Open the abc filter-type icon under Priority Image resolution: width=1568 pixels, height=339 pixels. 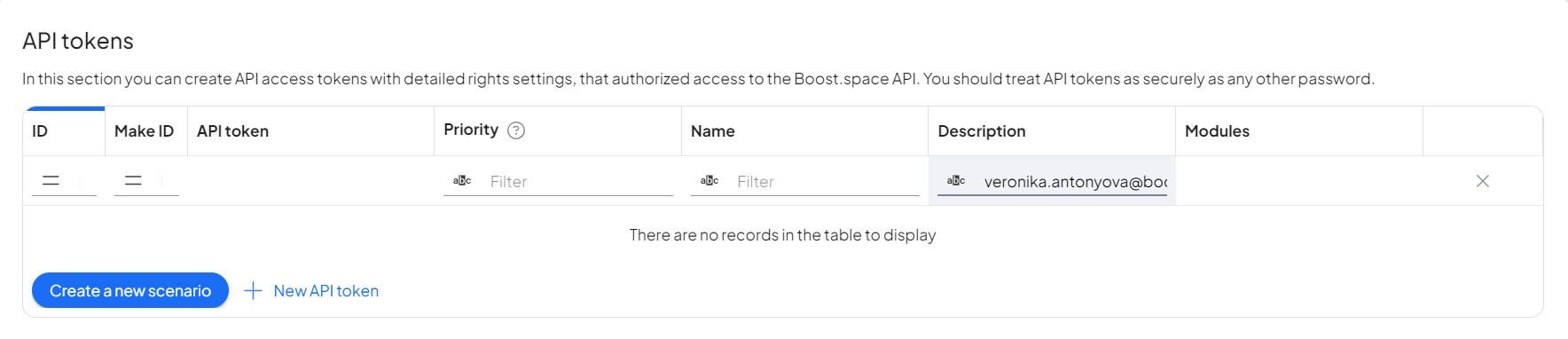click(x=462, y=181)
